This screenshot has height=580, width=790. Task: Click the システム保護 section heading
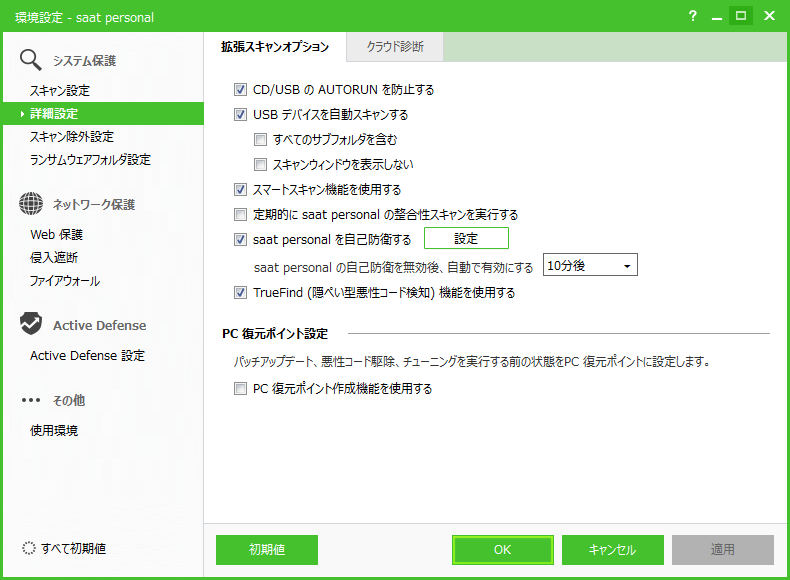pyautogui.click(x=85, y=61)
